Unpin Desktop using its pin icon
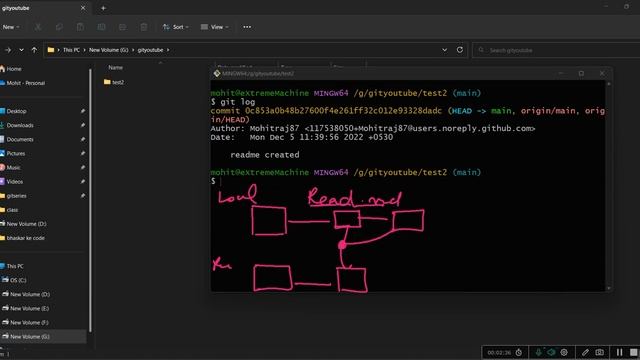 coord(83,111)
